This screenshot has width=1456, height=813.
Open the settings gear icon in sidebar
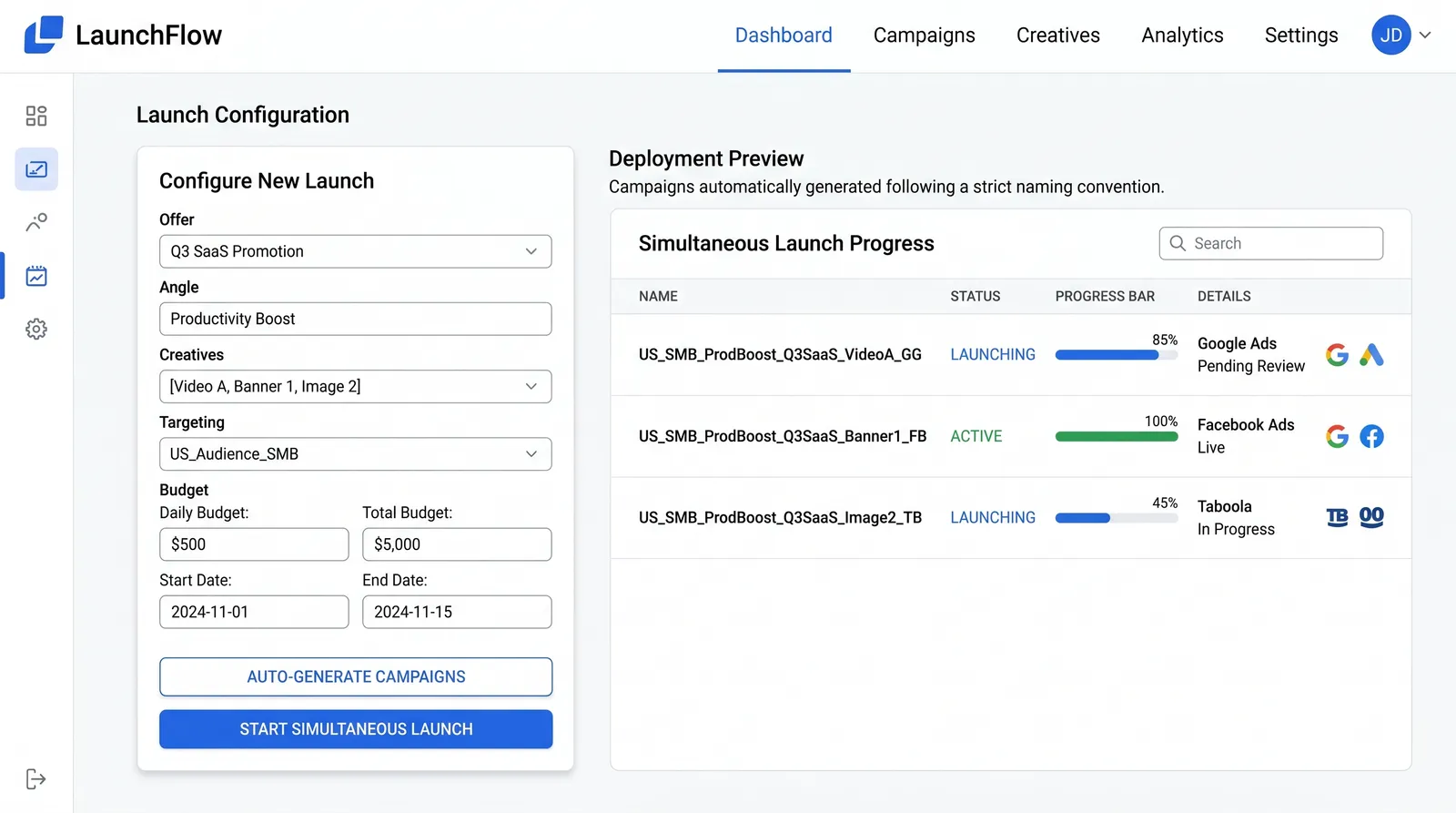pos(36,329)
